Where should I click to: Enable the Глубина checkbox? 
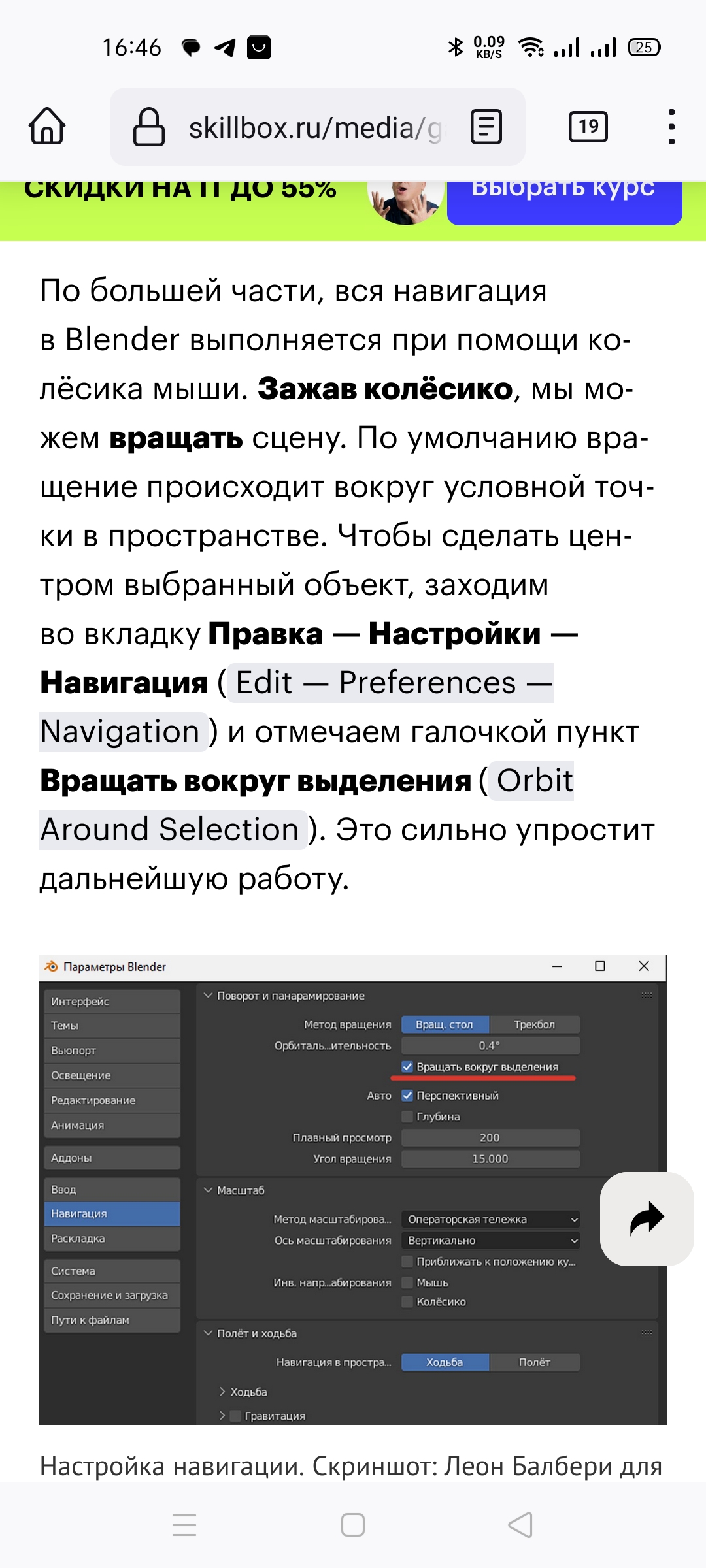407,1117
